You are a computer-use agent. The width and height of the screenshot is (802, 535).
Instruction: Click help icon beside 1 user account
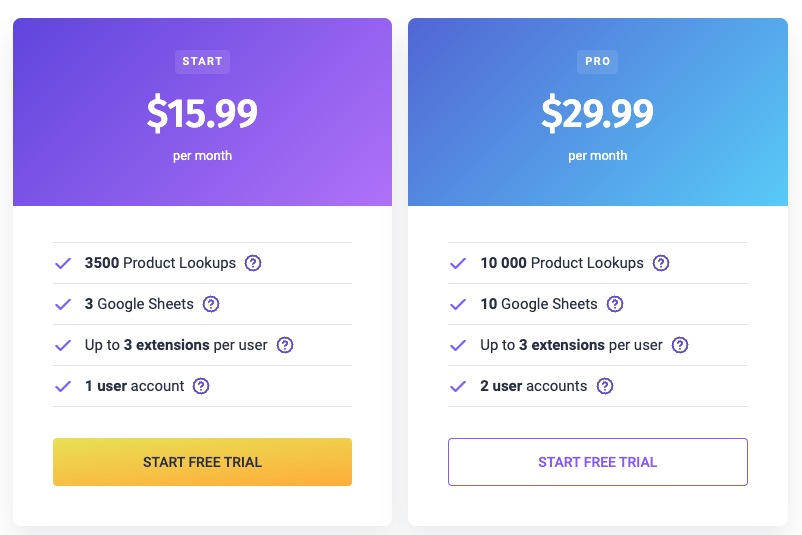201,386
